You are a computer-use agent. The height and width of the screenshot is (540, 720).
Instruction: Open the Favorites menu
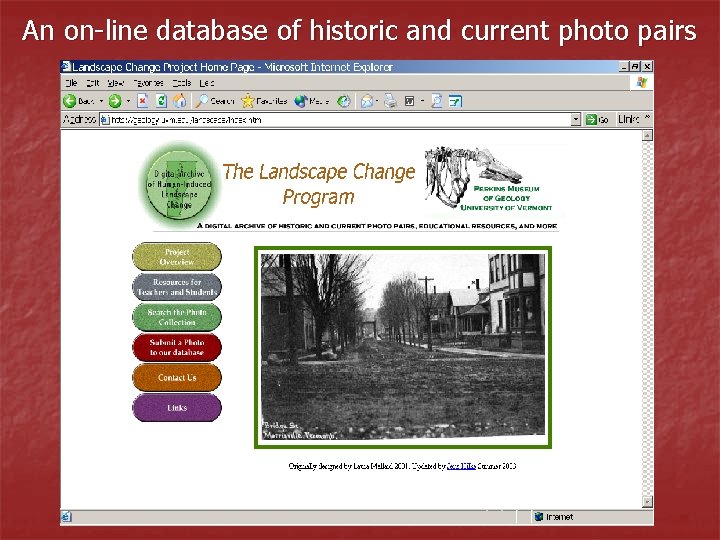(x=148, y=83)
